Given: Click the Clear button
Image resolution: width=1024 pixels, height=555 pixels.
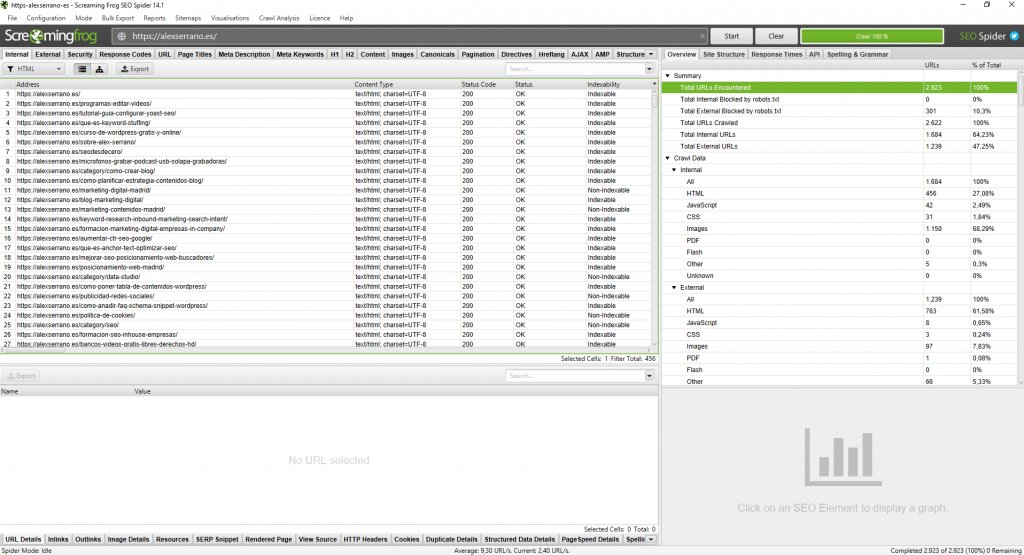Looking at the screenshot, I should tap(776, 36).
